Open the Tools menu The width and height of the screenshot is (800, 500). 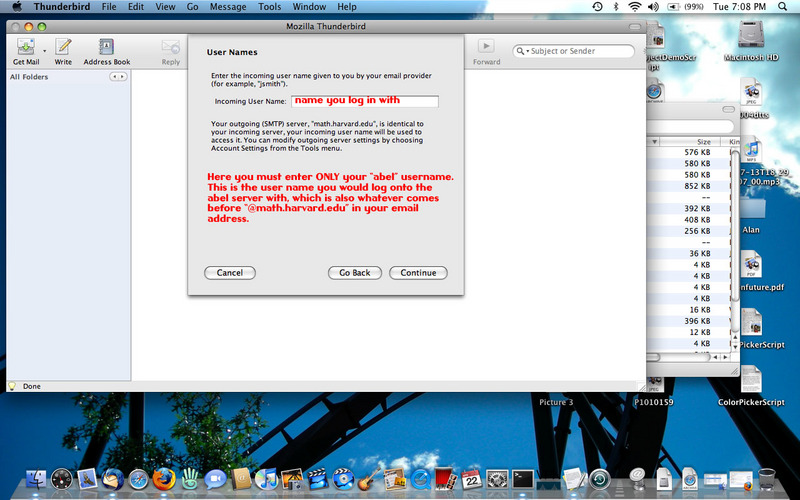(270, 7)
